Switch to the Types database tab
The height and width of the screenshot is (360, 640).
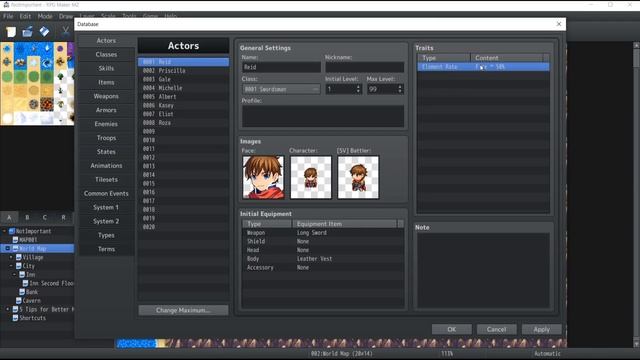pos(106,235)
